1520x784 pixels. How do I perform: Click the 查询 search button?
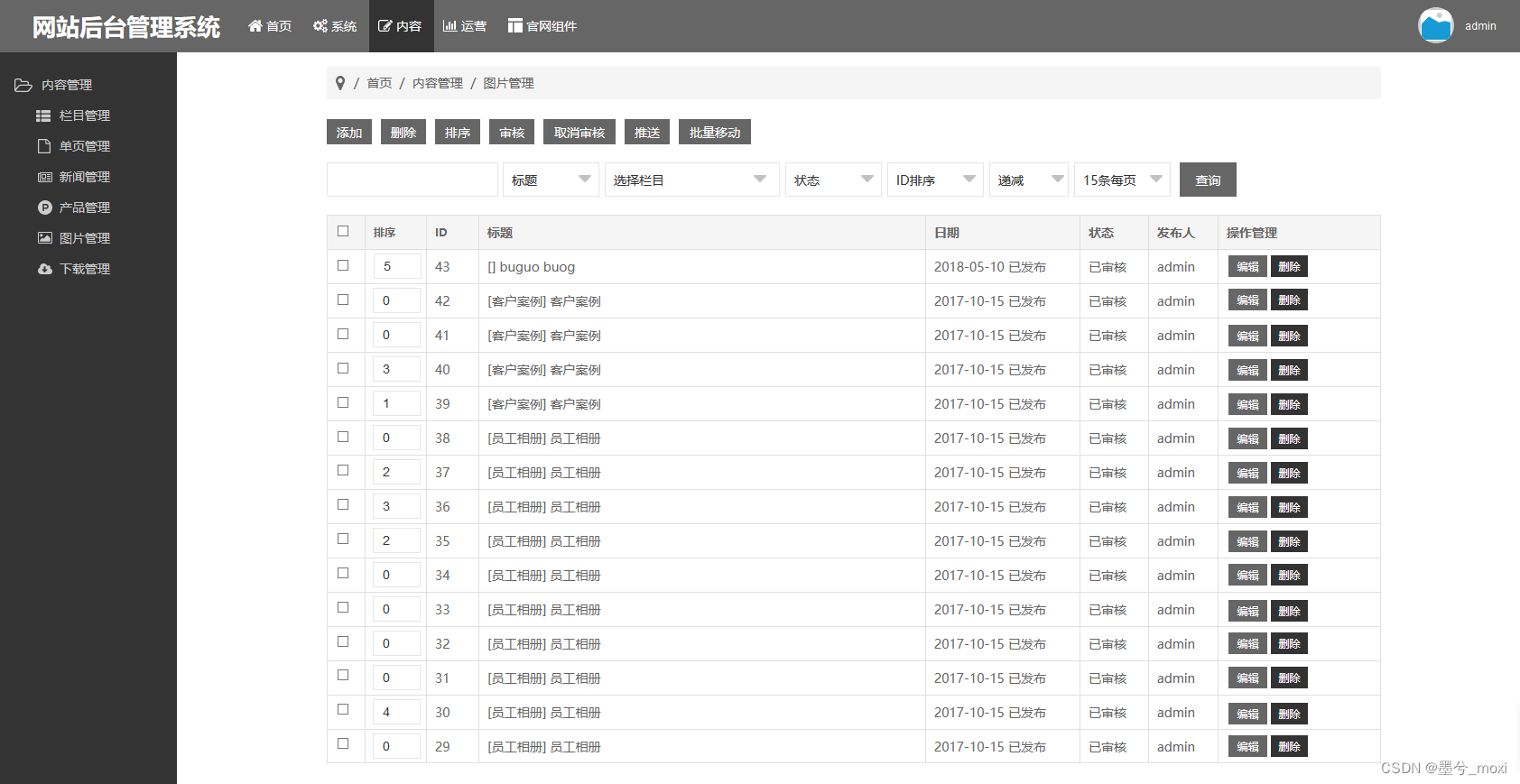(x=1208, y=180)
